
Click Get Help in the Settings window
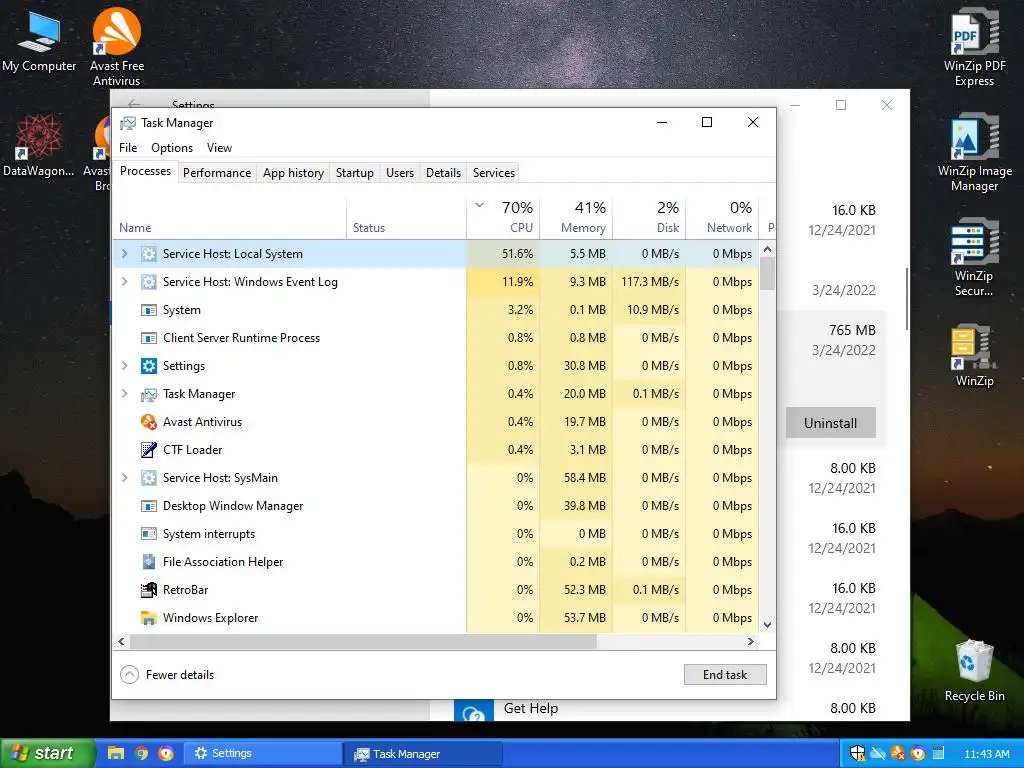point(530,709)
